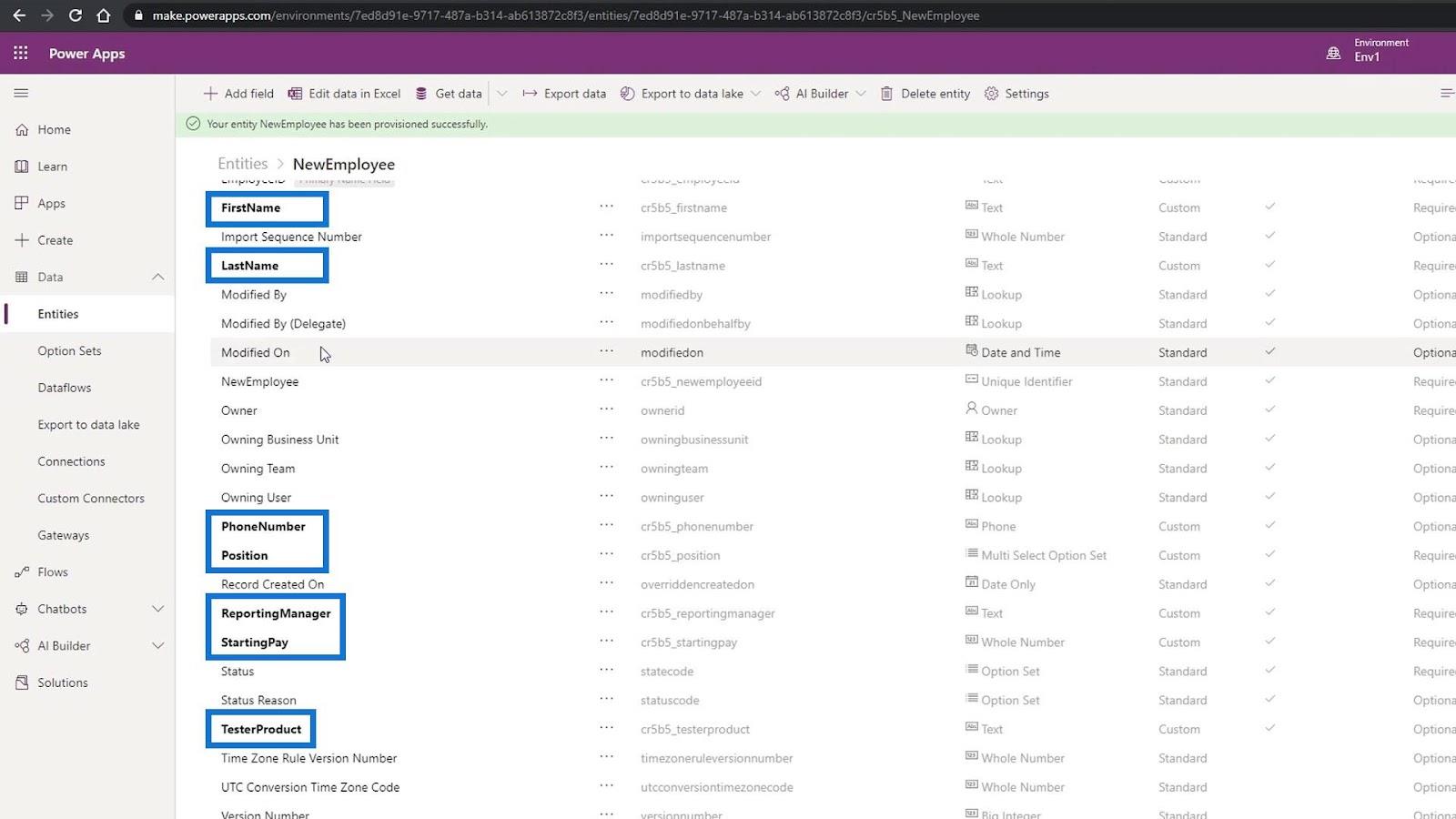Viewport: 1456px width, 819px height.
Task: Open the FirstName field
Action: point(250,207)
